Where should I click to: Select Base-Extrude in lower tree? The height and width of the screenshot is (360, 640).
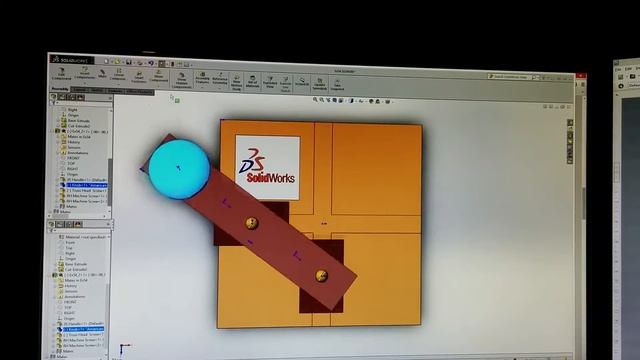[76, 264]
